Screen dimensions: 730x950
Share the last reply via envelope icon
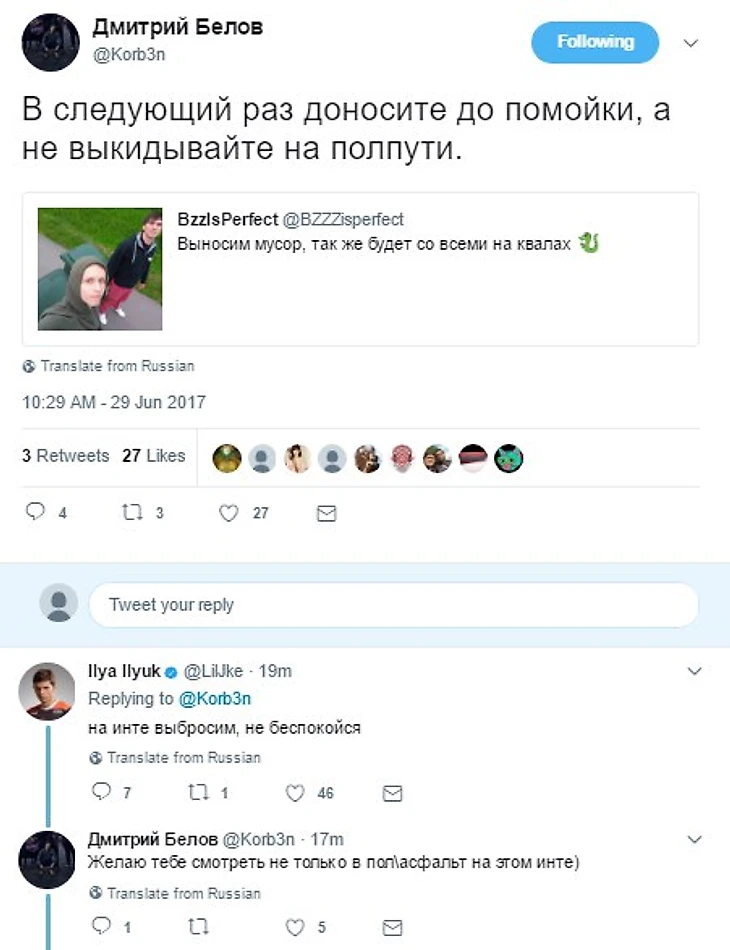pyautogui.click(x=393, y=927)
